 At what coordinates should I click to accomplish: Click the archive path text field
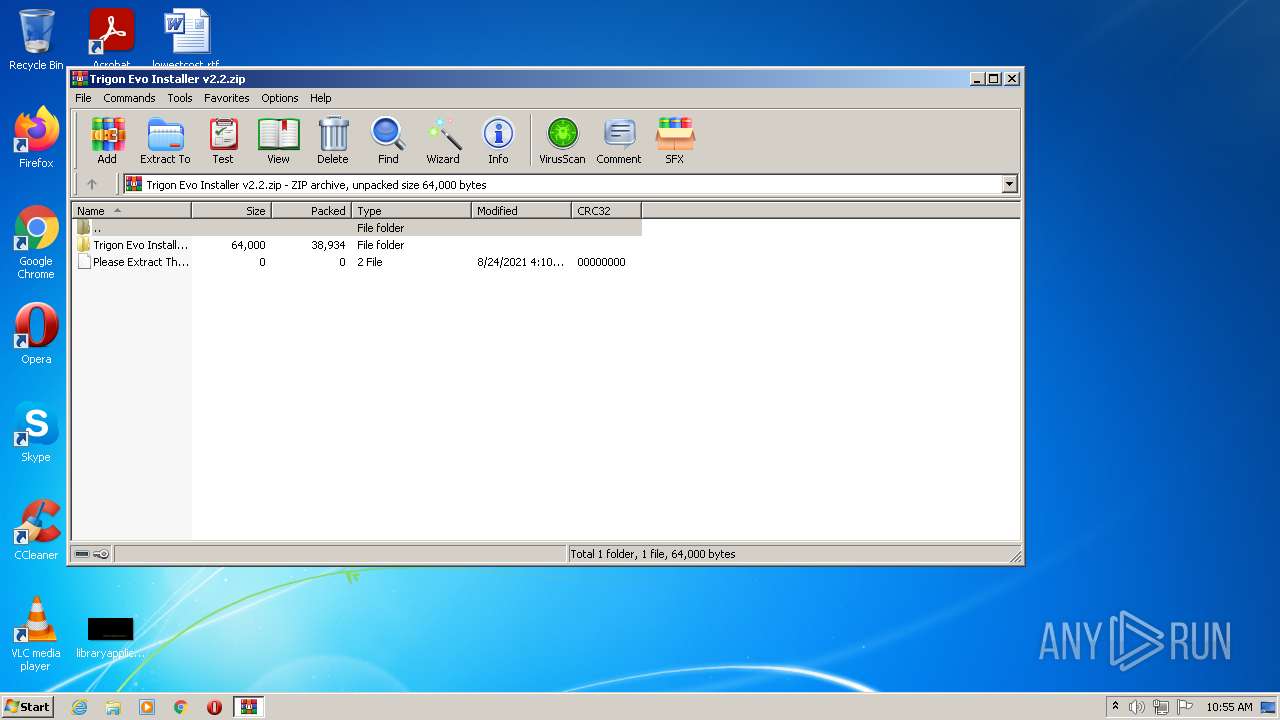[x=562, y=184]
